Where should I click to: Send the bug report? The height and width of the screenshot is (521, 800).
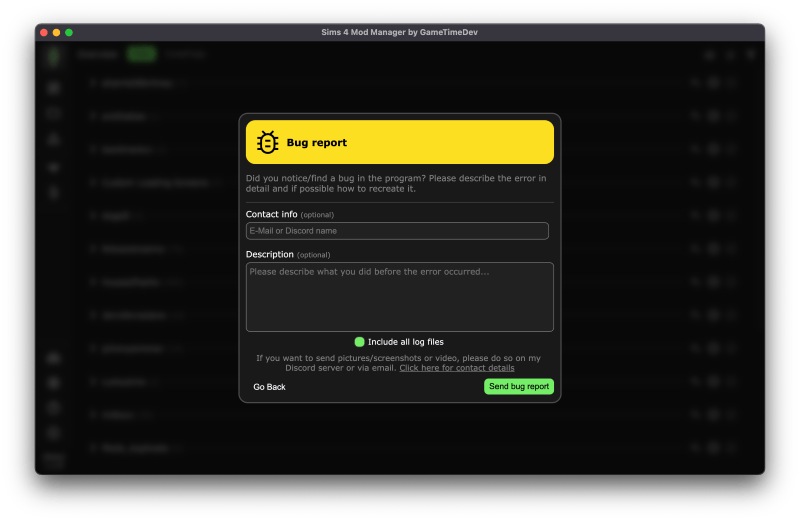point(519,386)
